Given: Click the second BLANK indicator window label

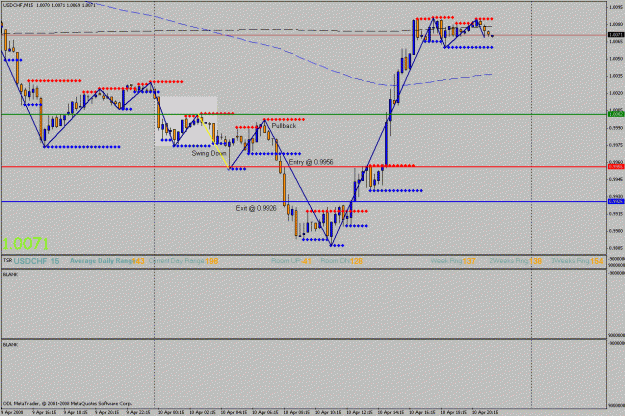Looking at the screenshot, I should click(x=10, y=345).
